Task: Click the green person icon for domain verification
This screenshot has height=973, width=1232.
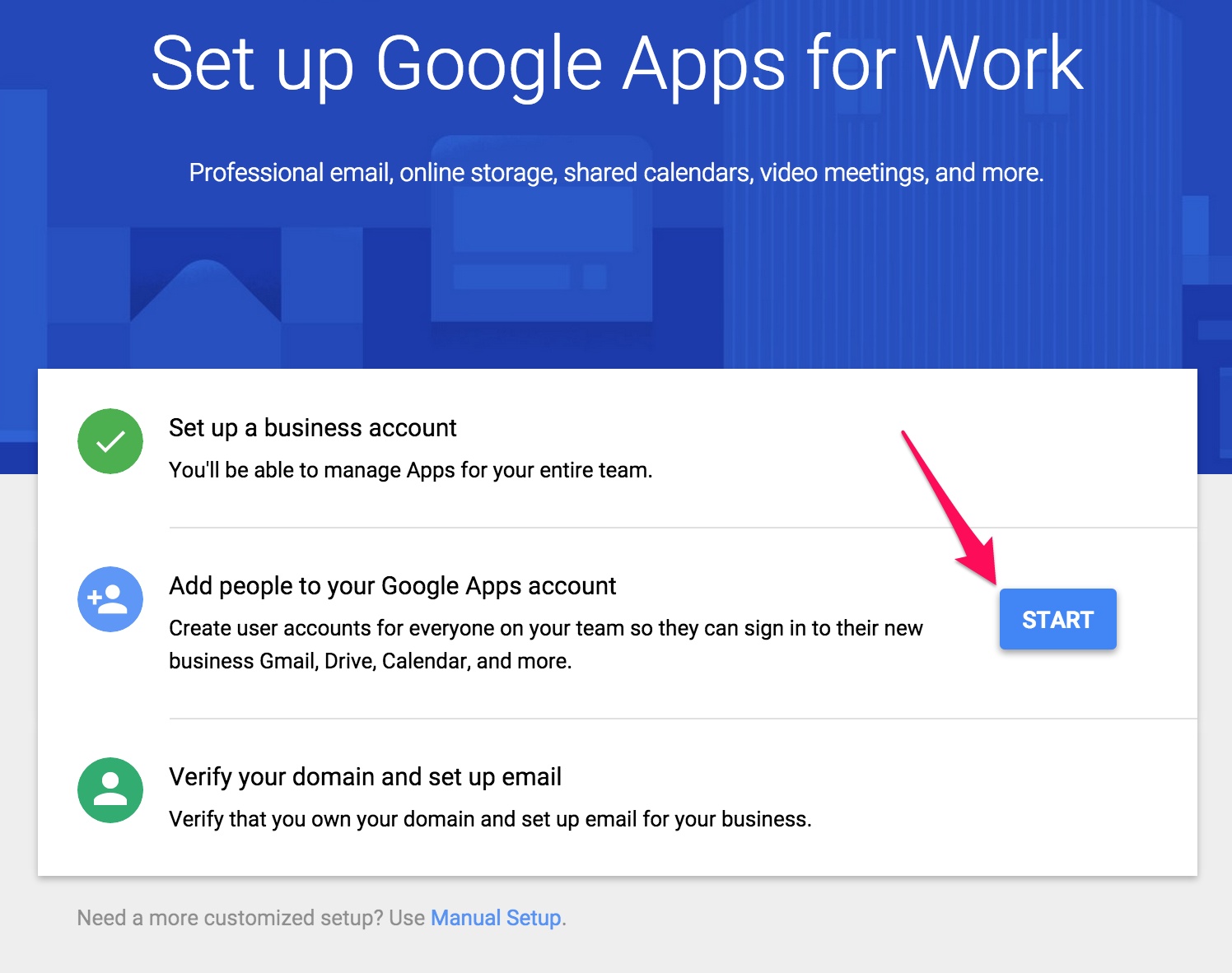Action: (110, 790)
